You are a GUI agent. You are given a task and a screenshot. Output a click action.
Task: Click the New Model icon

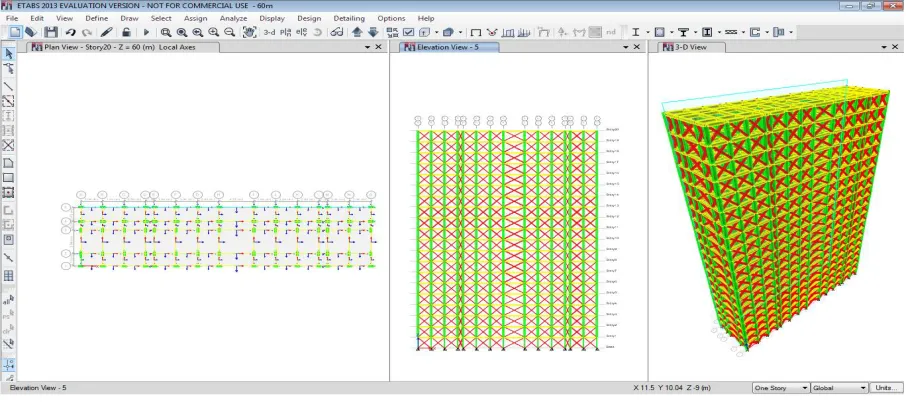[x=15, y=32]
